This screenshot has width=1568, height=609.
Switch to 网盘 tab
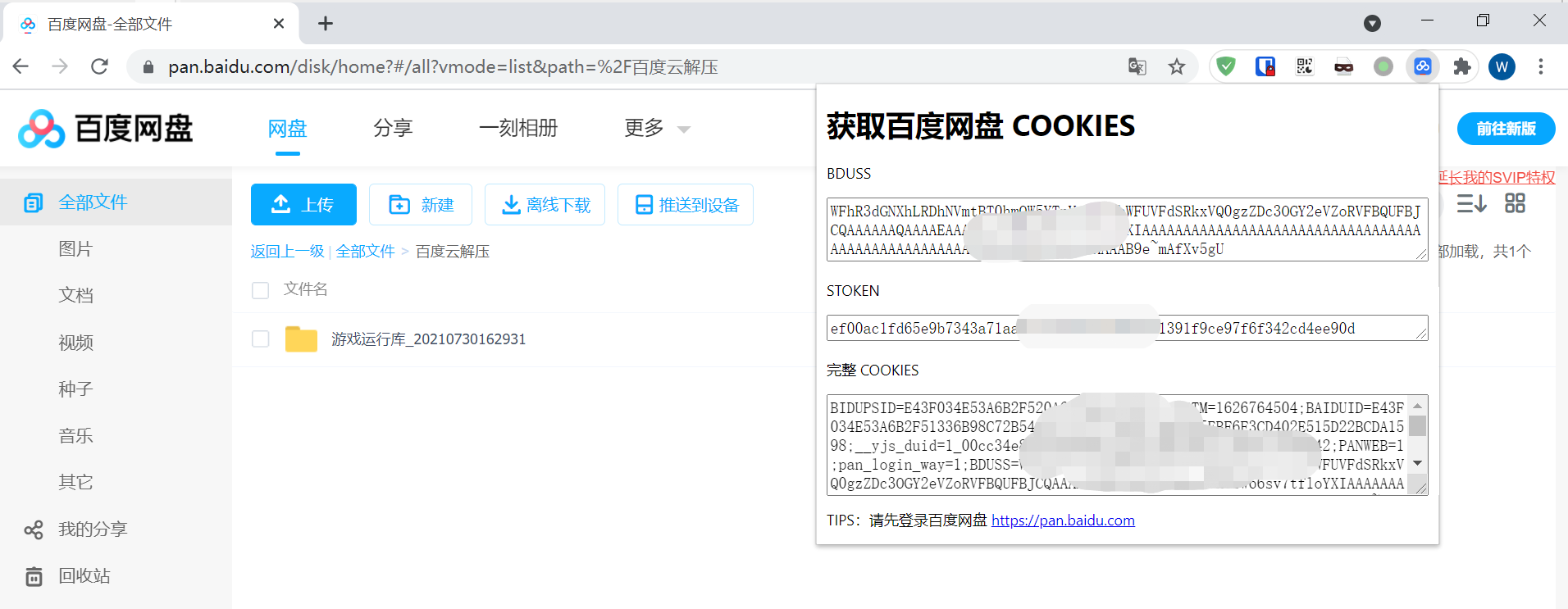(x=287, y=128)
